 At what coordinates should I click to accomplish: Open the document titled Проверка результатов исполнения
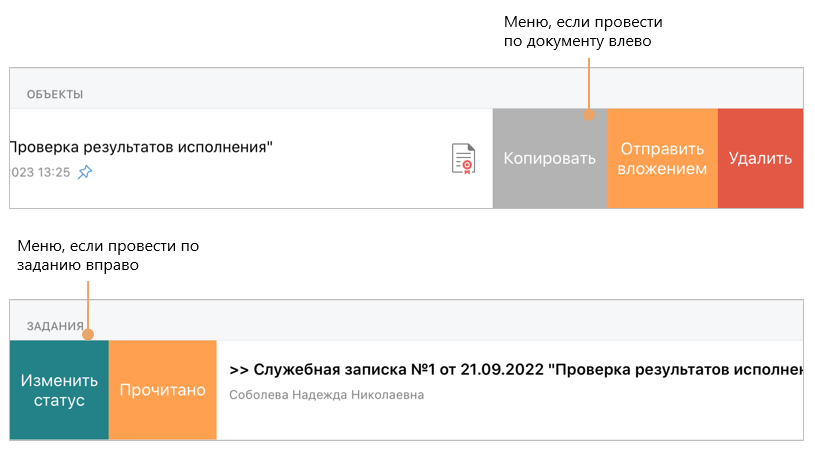click(x=140, y=147)
